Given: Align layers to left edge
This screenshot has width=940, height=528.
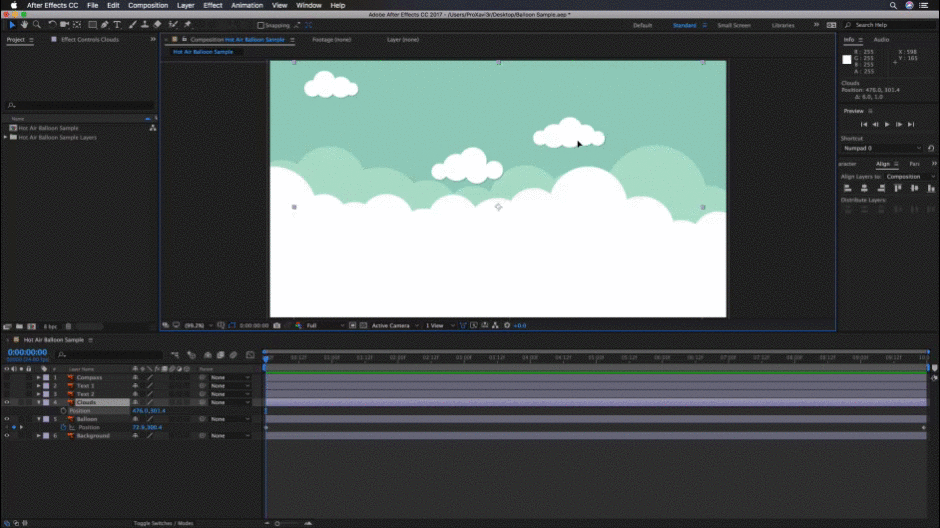Looking at the screenshot, I should click(848, 188).
